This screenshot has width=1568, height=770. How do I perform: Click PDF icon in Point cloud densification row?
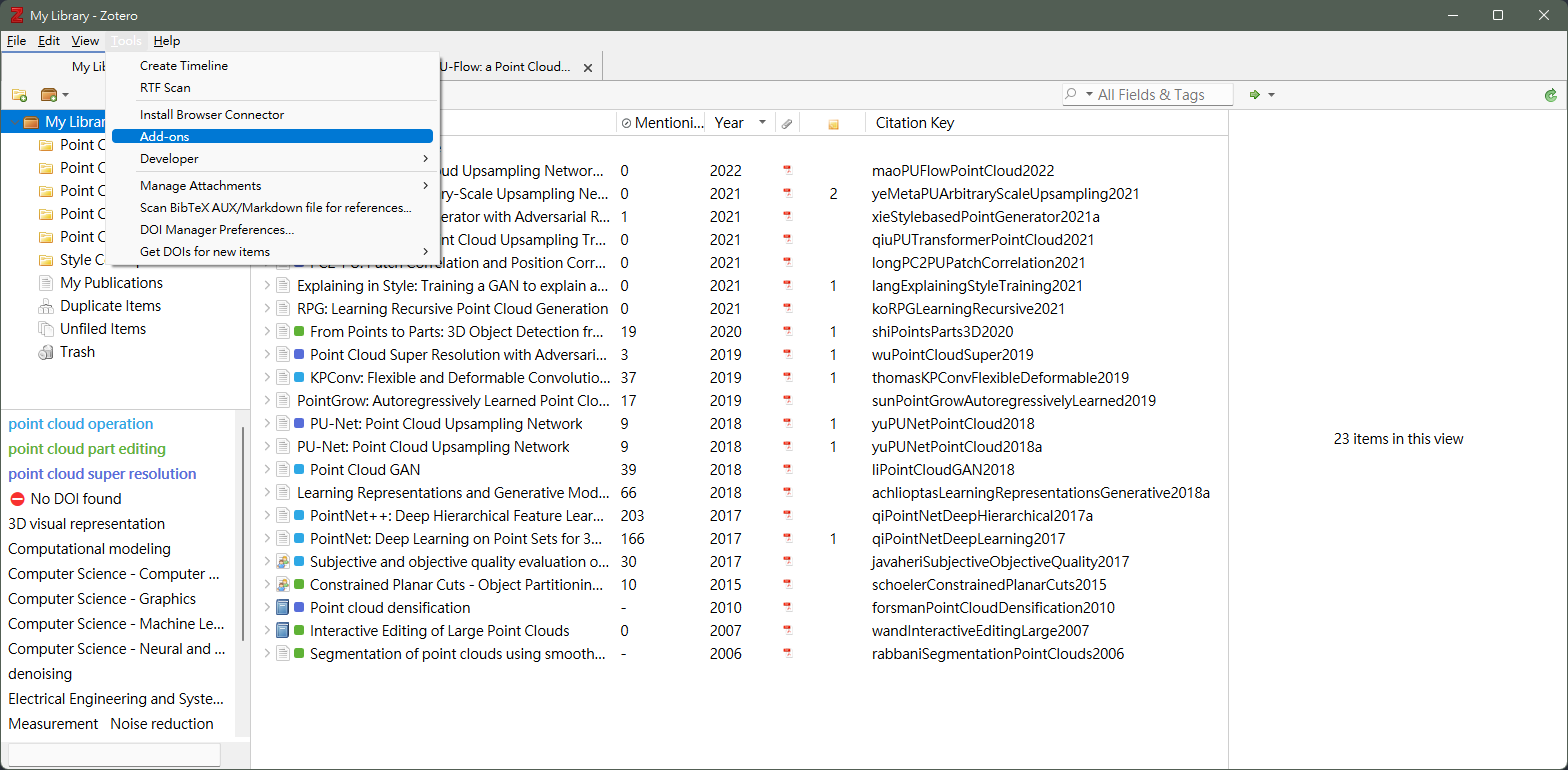(x=787, y=608)
